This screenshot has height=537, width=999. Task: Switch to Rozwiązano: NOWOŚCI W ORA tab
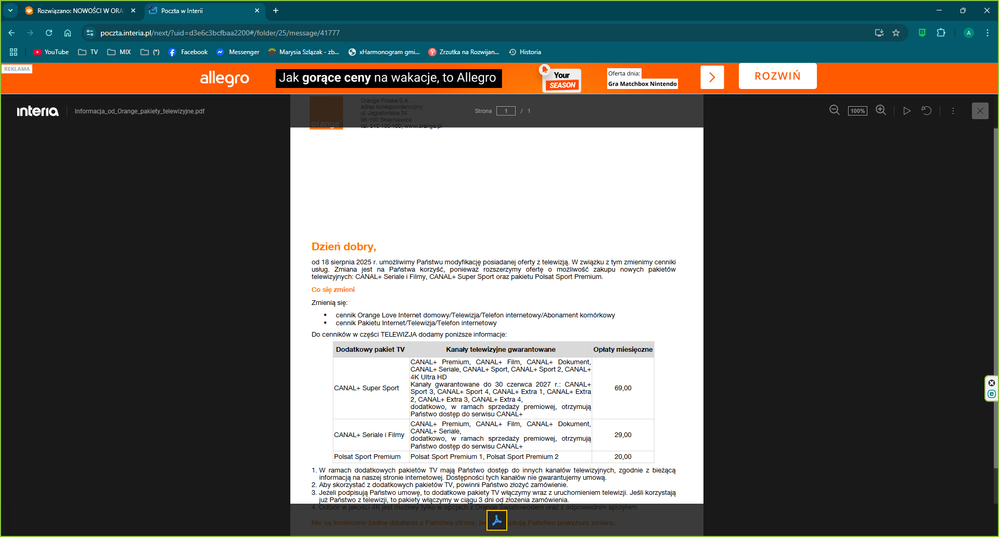[78, 11]
